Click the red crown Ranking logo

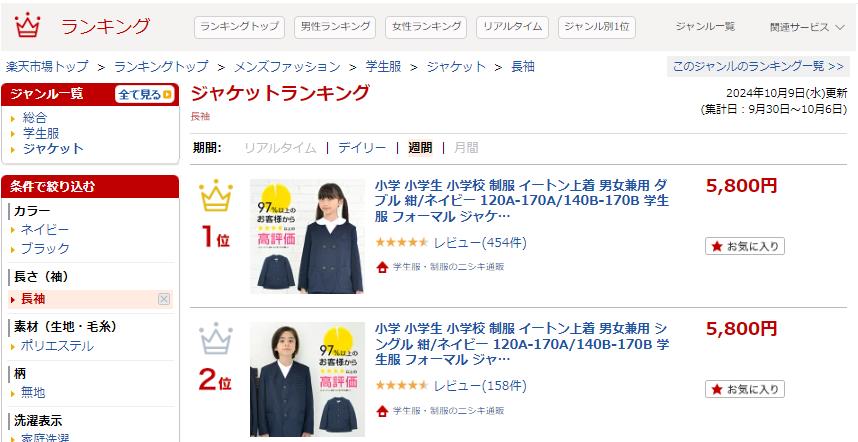pyautogui.click(x=27, y=25)
